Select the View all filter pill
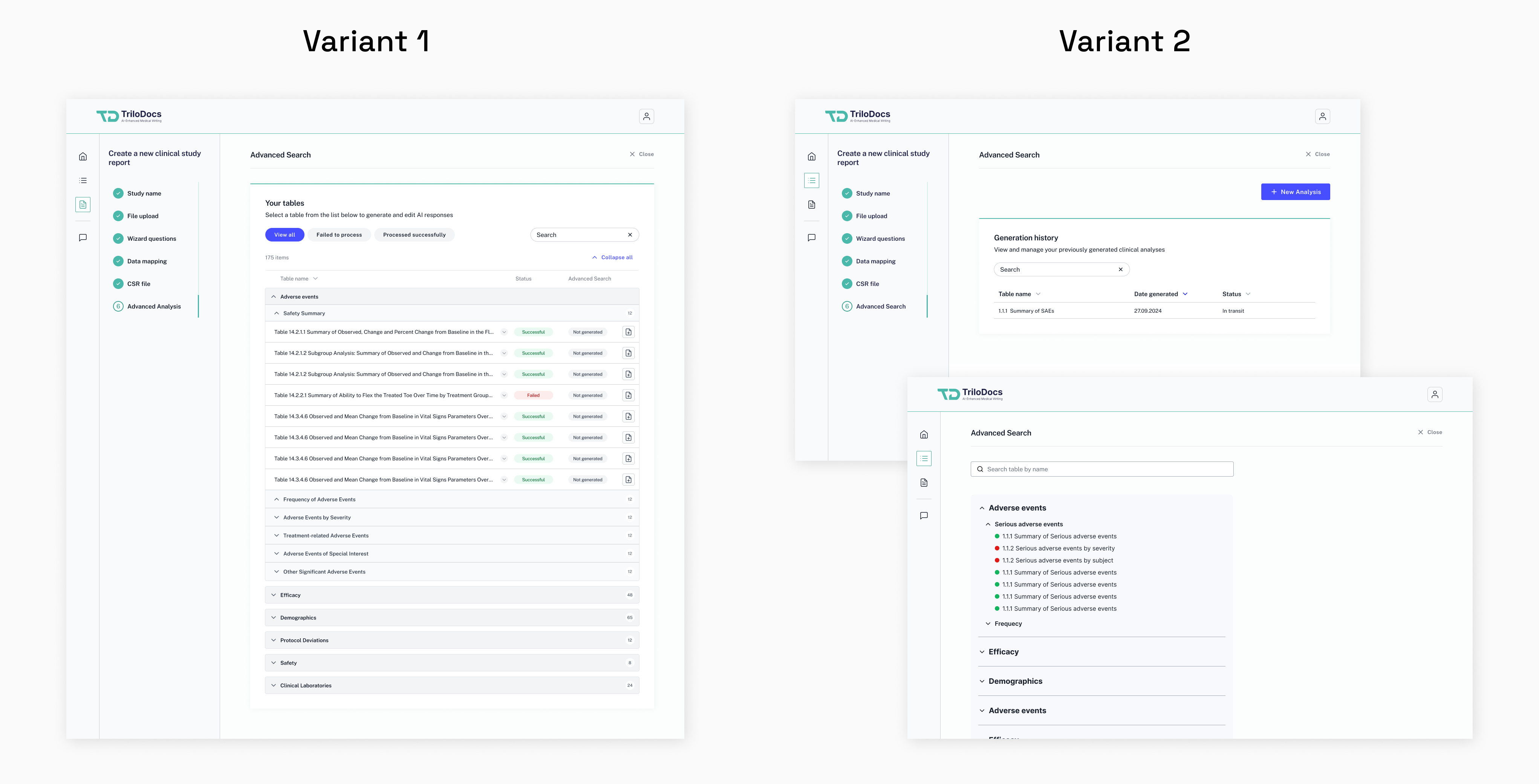 [285, 235]
